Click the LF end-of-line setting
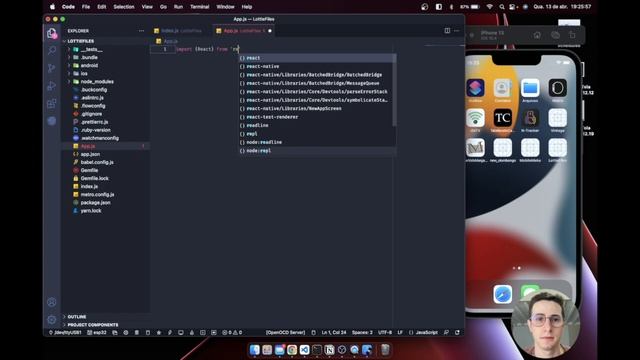 [x=400, y=333]
